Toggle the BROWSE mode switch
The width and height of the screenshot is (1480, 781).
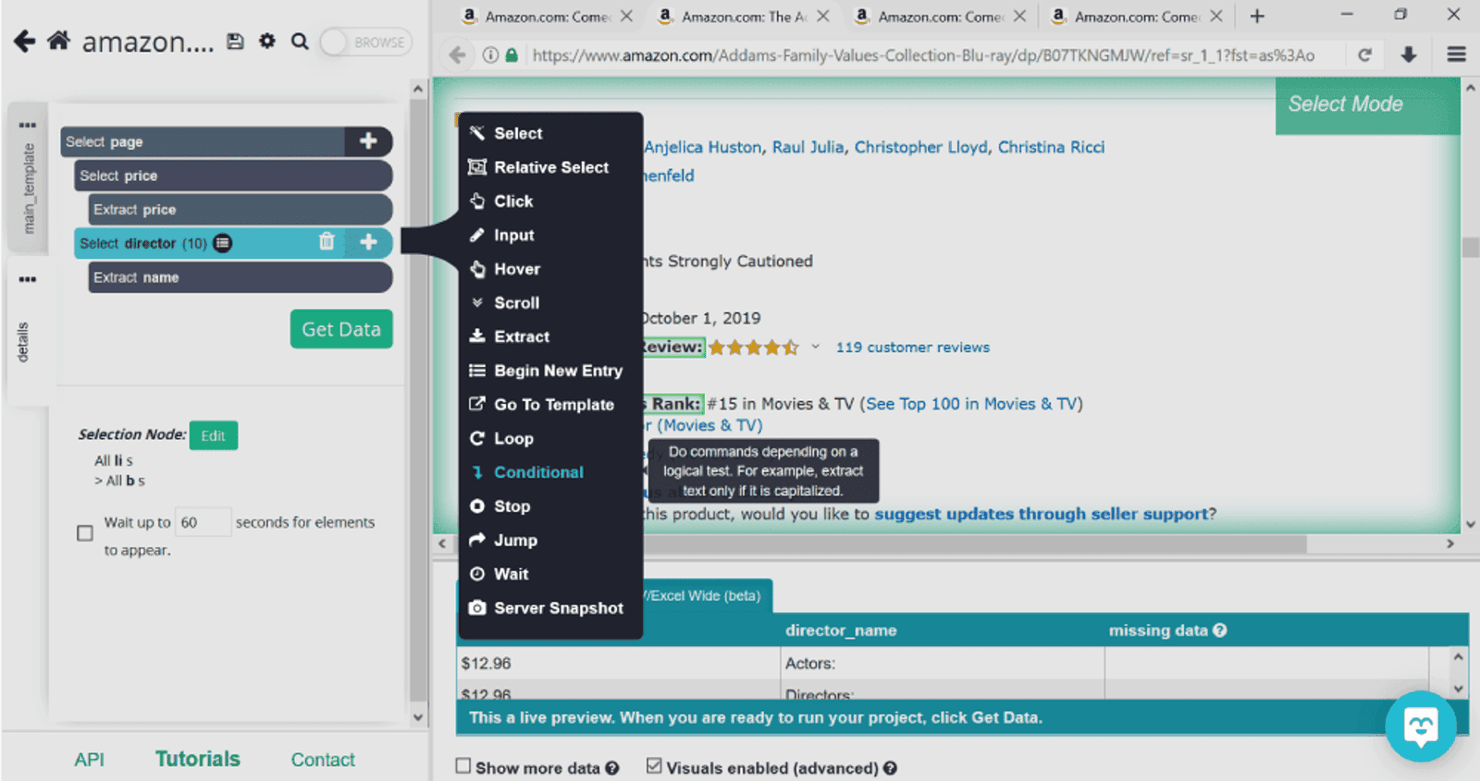click(366, 42)
